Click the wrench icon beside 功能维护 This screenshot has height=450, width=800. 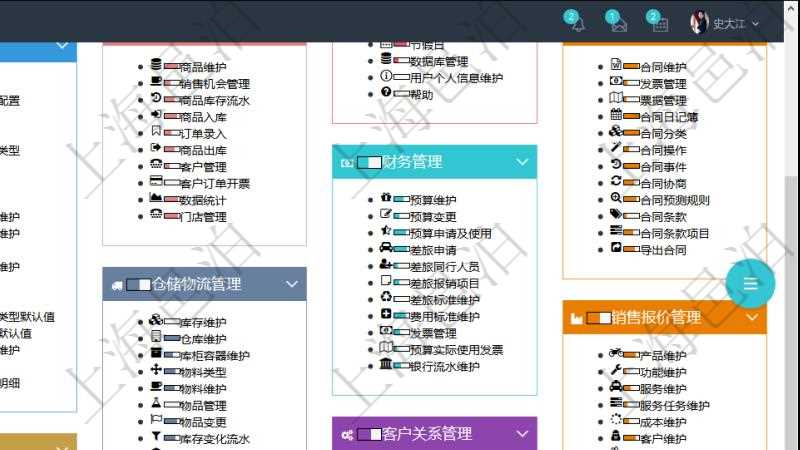click(x=616, y=369)
